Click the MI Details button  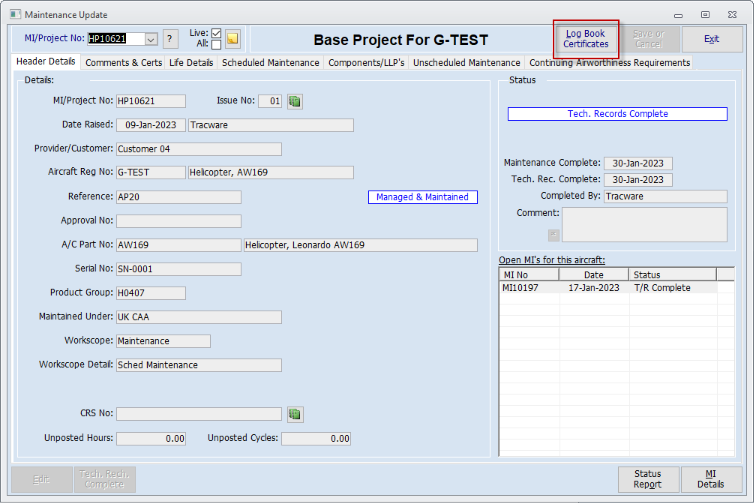(712, 479)
